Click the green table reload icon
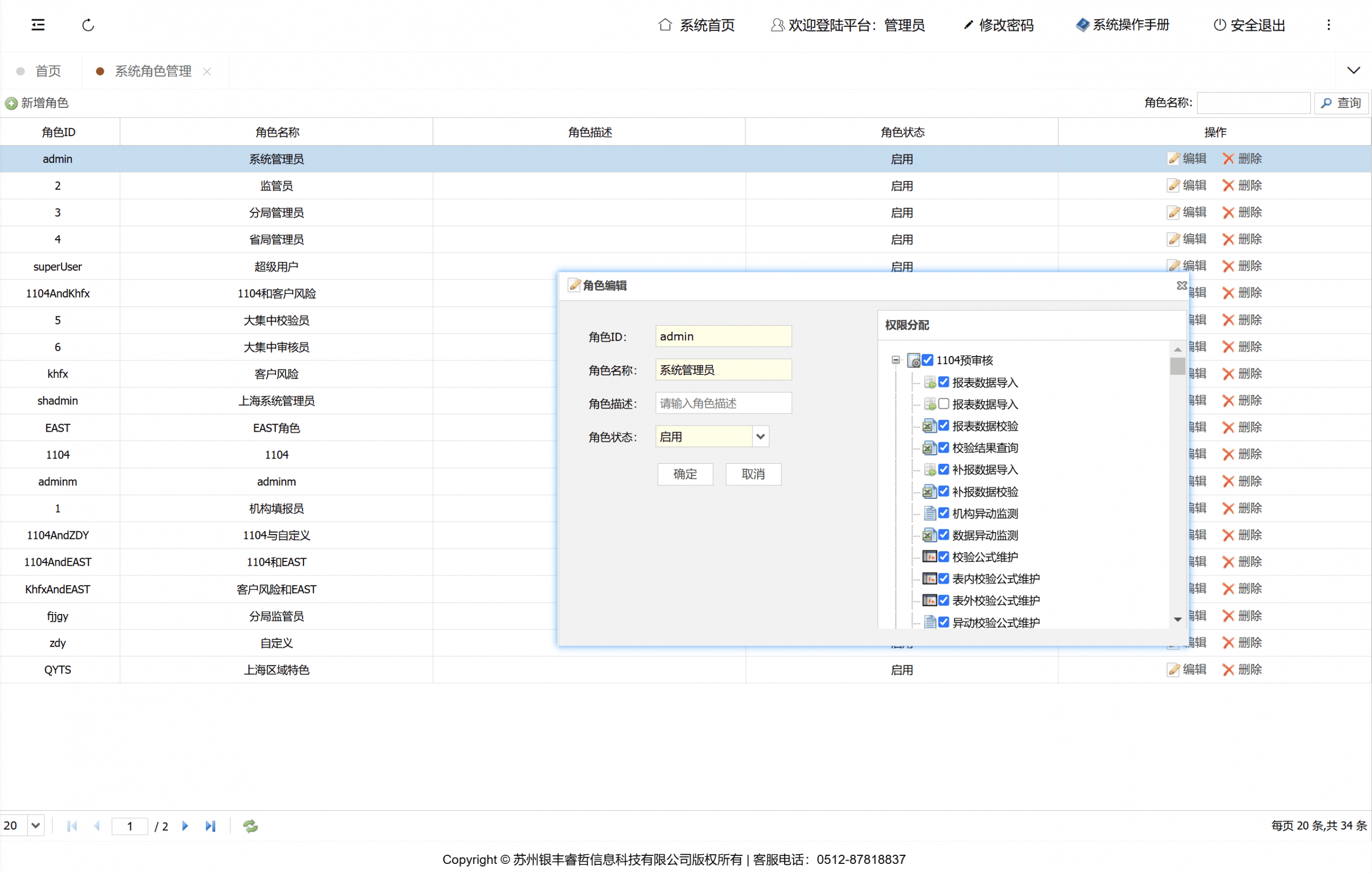 click(250, 826)
